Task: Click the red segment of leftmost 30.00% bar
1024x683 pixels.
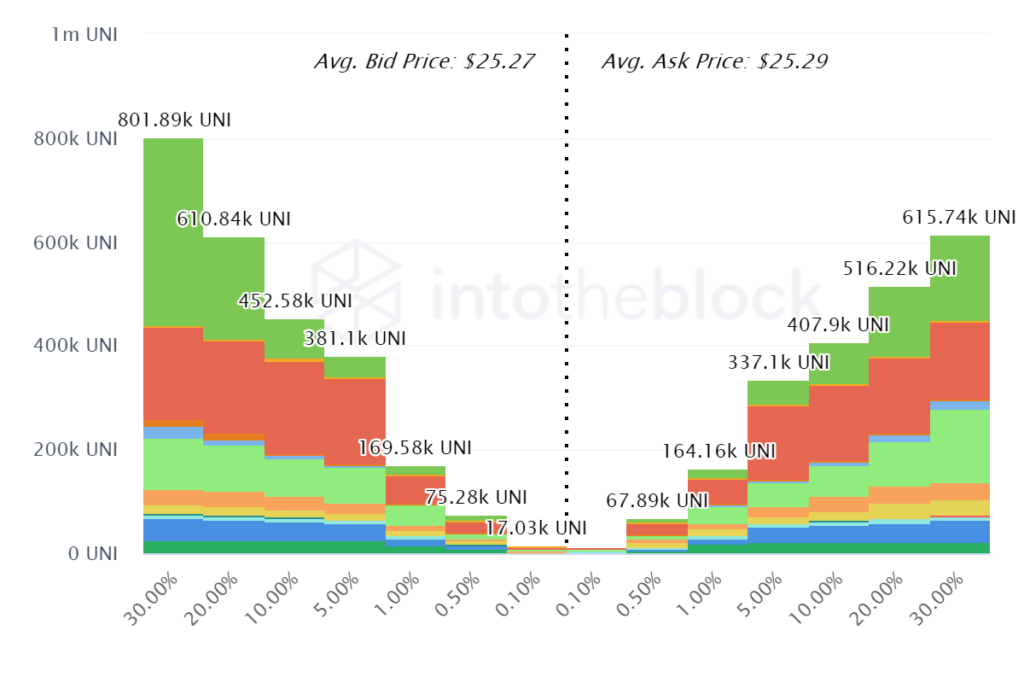Action: click(x=173, y=373)
